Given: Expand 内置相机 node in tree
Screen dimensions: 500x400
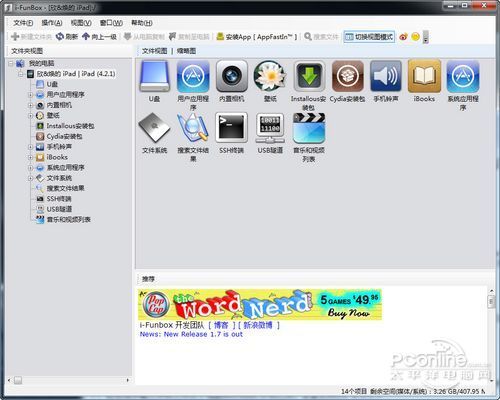Looking at the screenshot, I should 30,105.
